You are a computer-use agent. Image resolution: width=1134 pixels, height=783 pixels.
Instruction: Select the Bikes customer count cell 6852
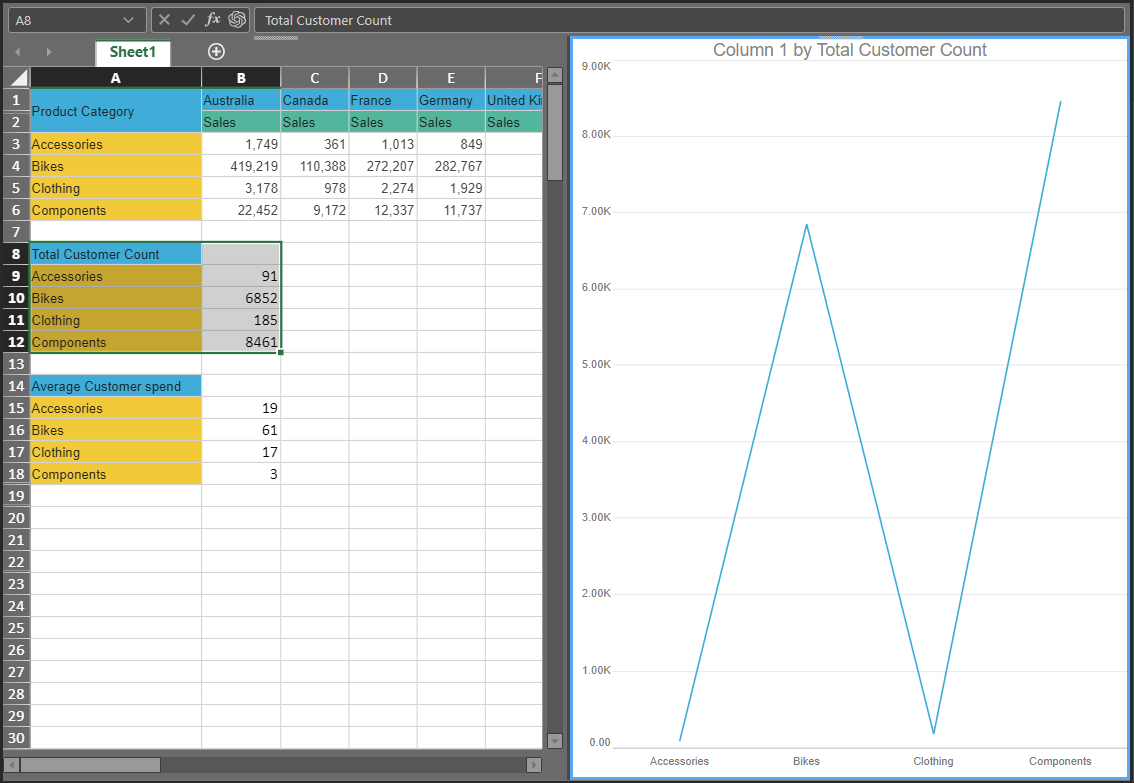[x=241, y=298]
